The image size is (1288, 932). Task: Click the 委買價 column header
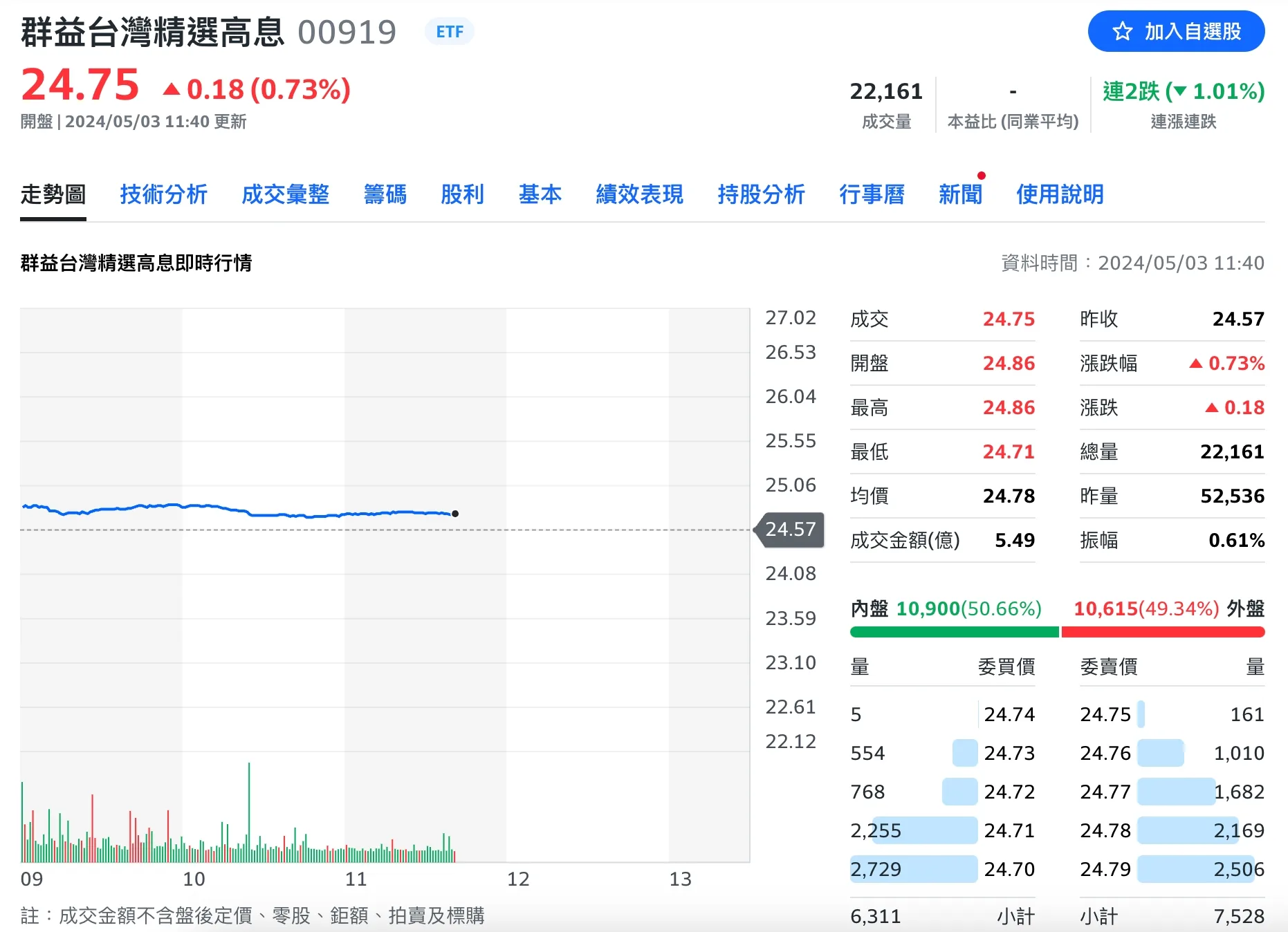pos(1006,667)
